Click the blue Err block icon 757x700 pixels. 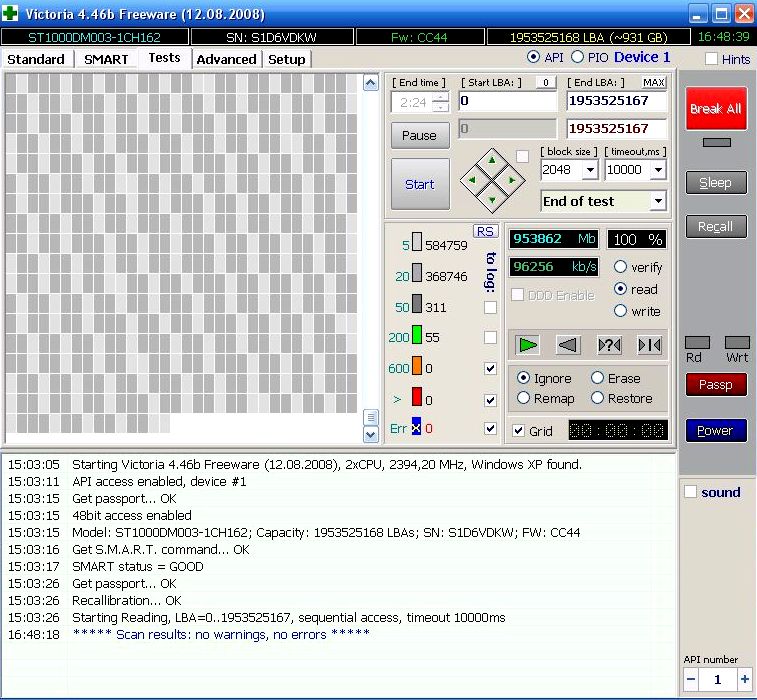tap(416, 426)
